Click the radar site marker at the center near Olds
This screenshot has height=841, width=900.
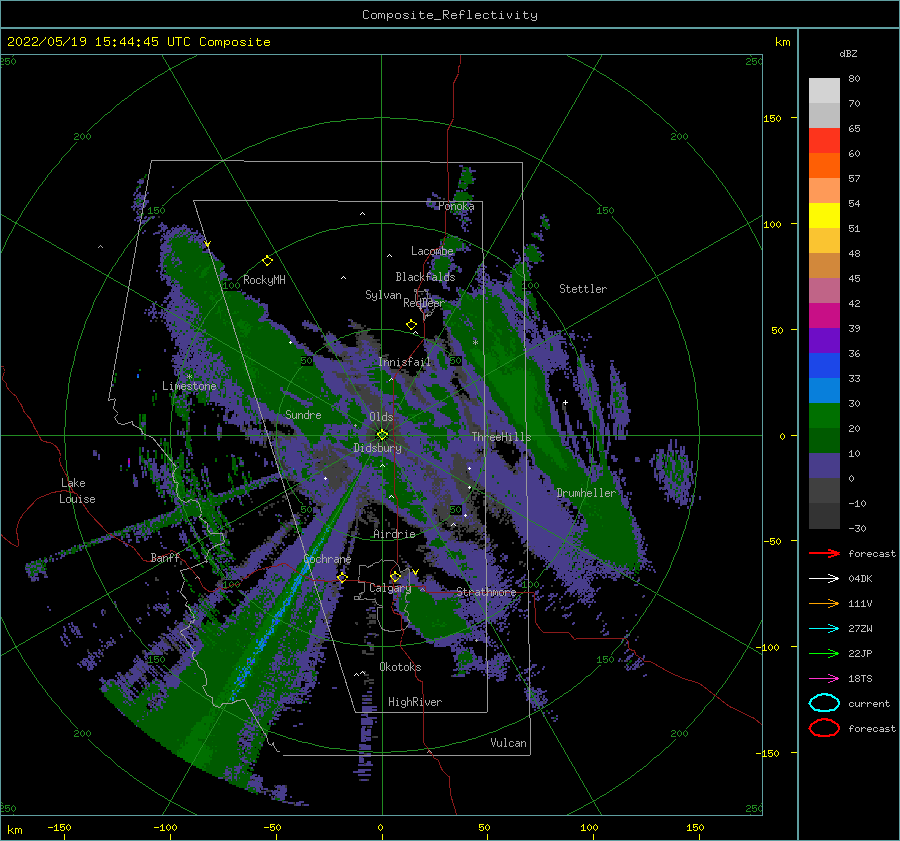(382, 435)
